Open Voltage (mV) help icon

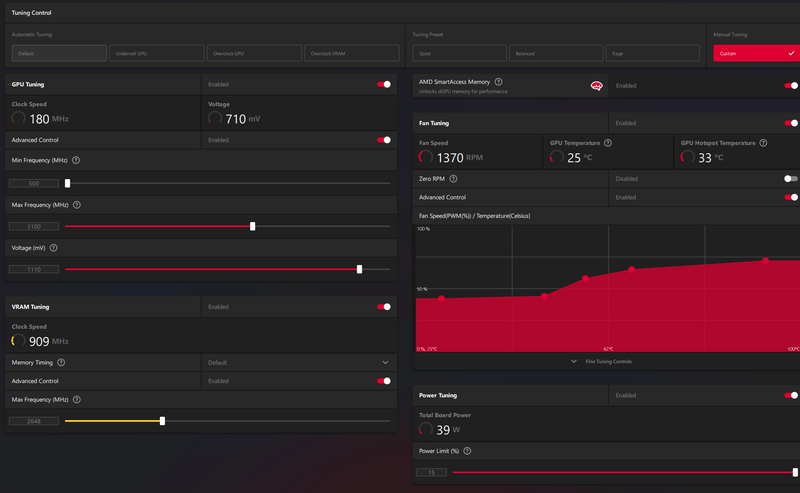[54, 248]
